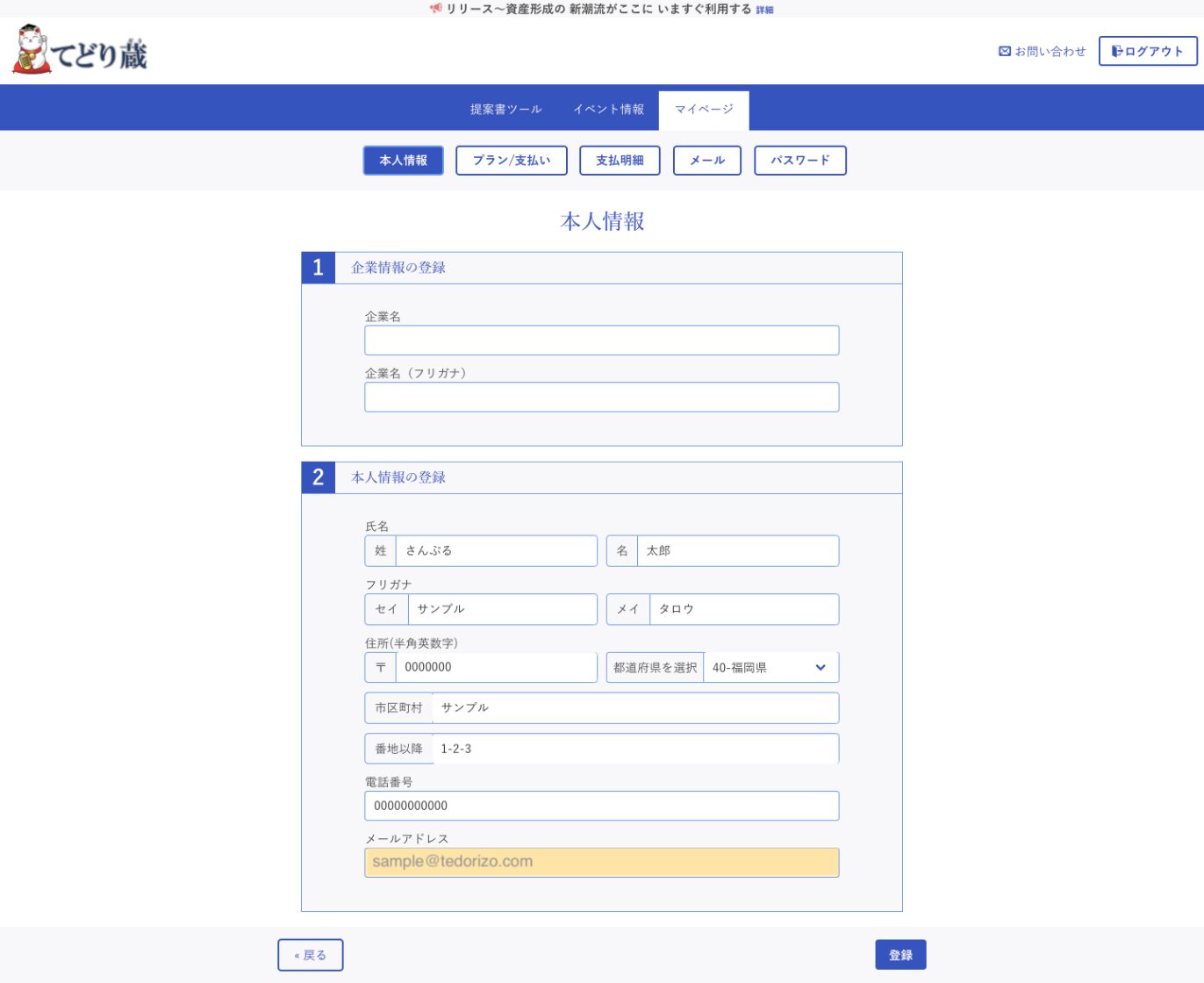Go to プラン/支払い section

[x=512, y=161]
